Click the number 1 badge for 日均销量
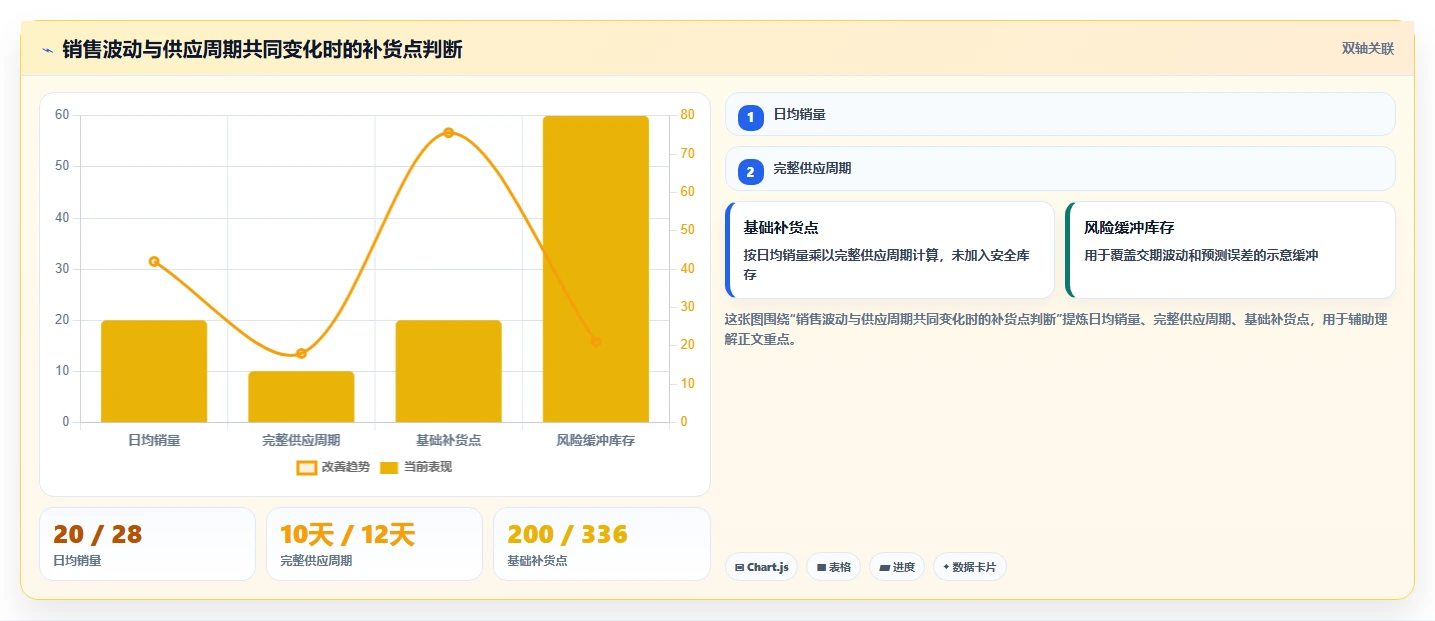Screen dimensions: 1435x621 click(750, 117)
